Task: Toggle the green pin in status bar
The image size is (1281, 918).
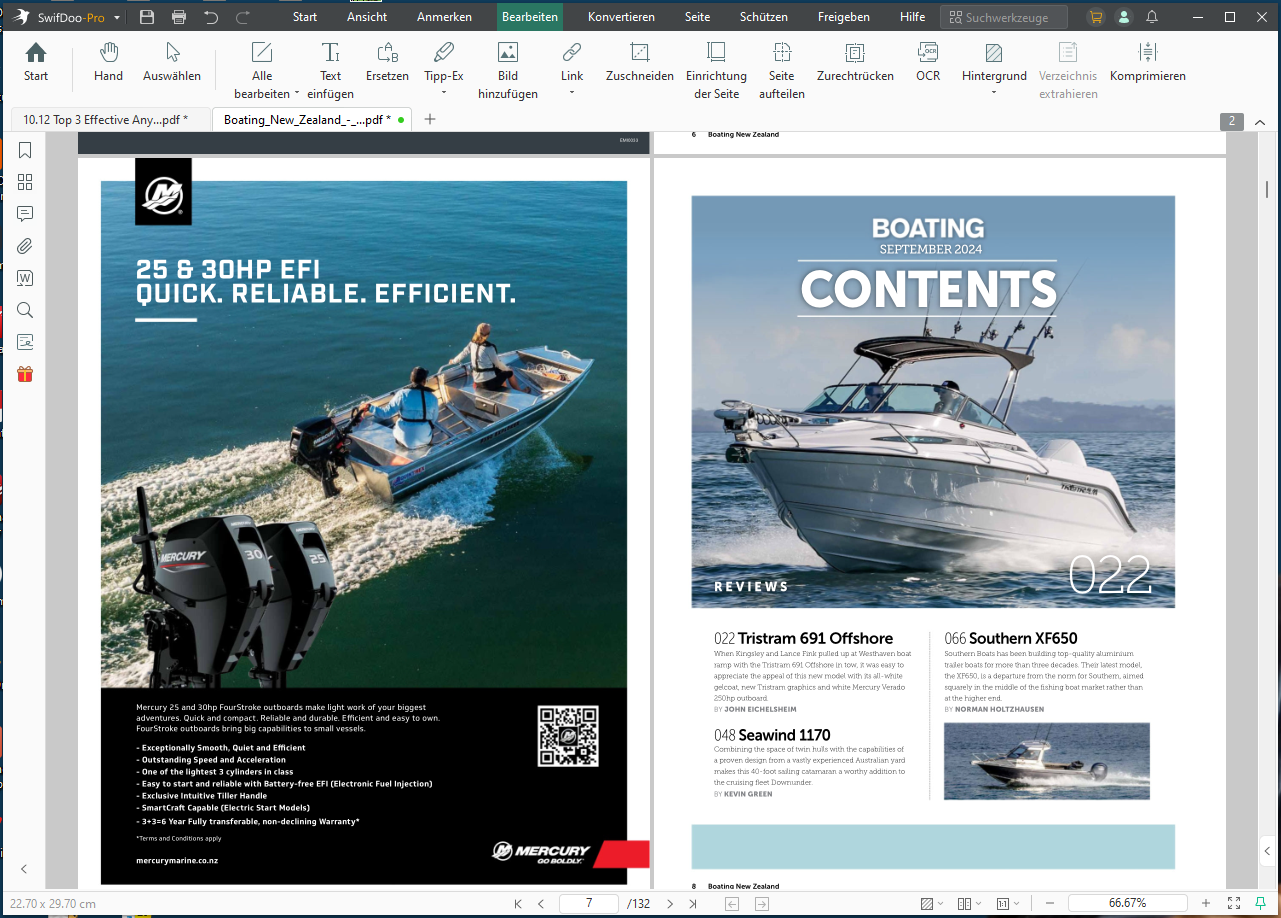Action: click(x=1261, y=903)
